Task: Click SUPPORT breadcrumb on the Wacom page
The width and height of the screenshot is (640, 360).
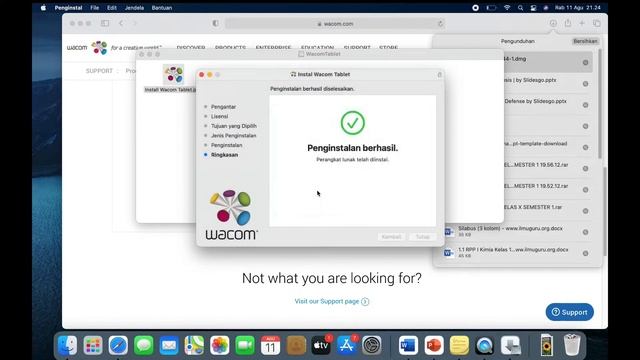Action: pyautogui.click(x=99, y=71)
